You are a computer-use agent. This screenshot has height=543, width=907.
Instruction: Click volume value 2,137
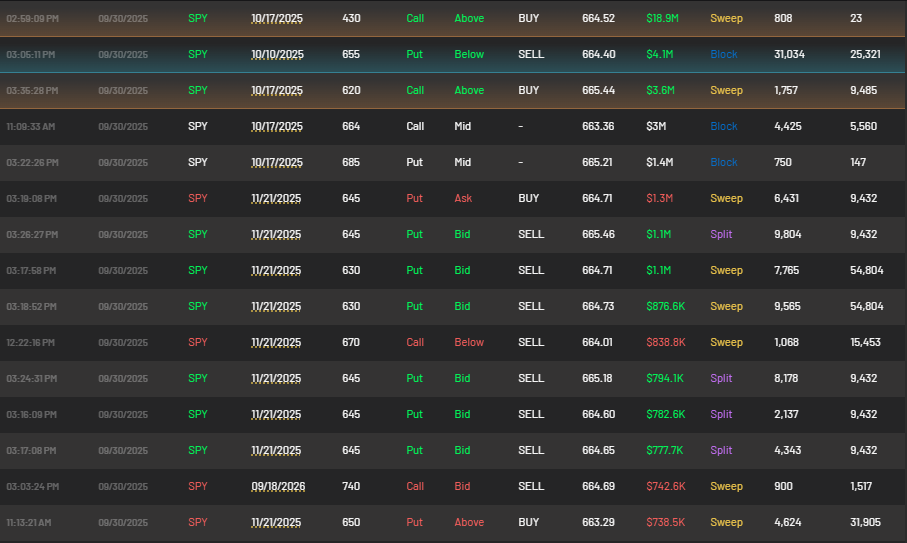[x=786, y=413]
